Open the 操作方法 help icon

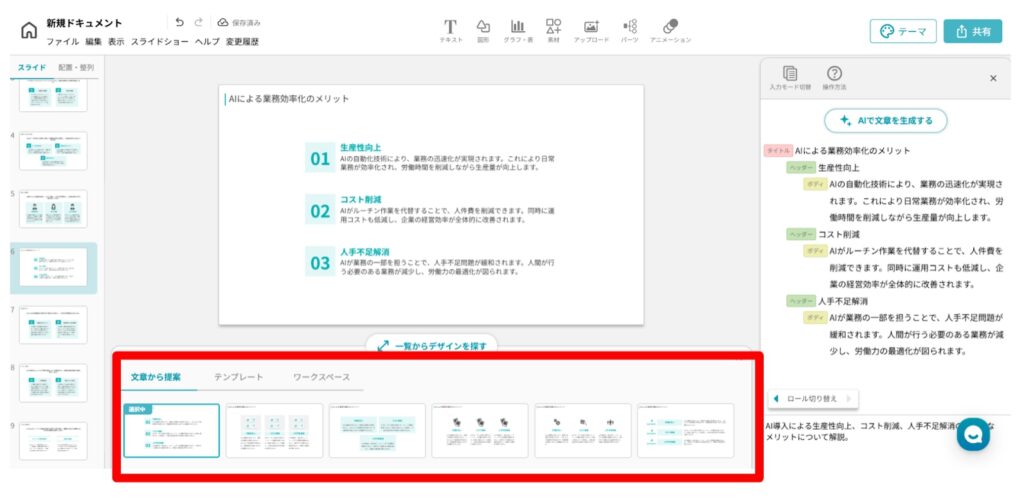[834, 73]
